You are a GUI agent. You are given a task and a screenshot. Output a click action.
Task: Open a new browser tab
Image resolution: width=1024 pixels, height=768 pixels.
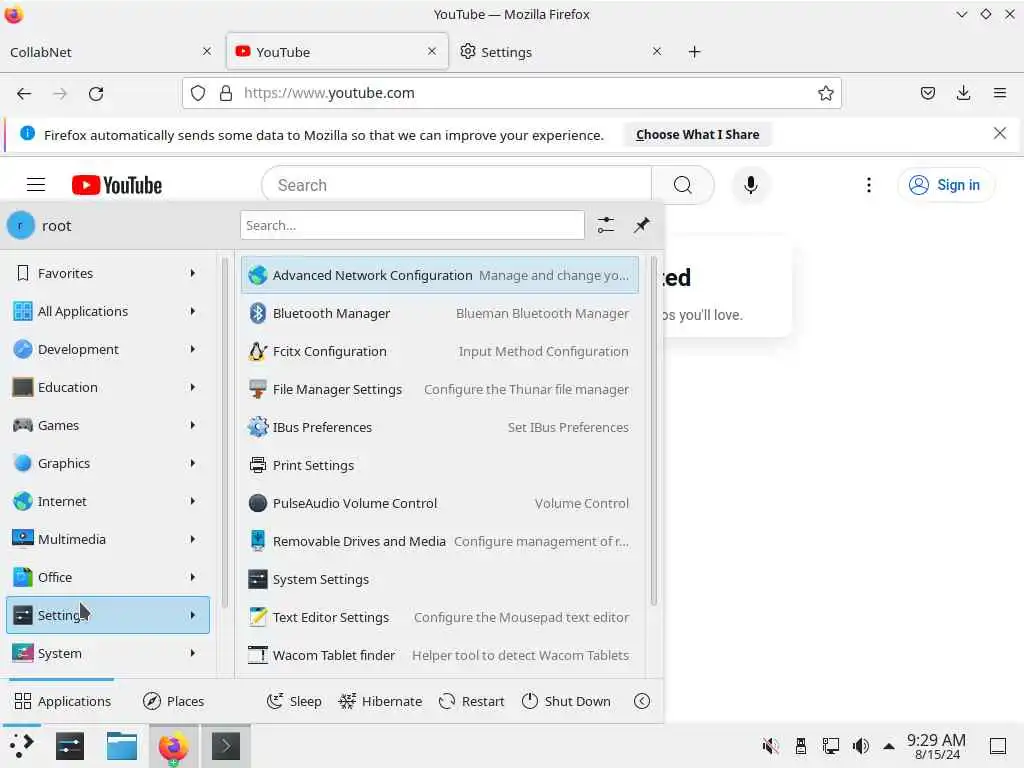point(694,52)
